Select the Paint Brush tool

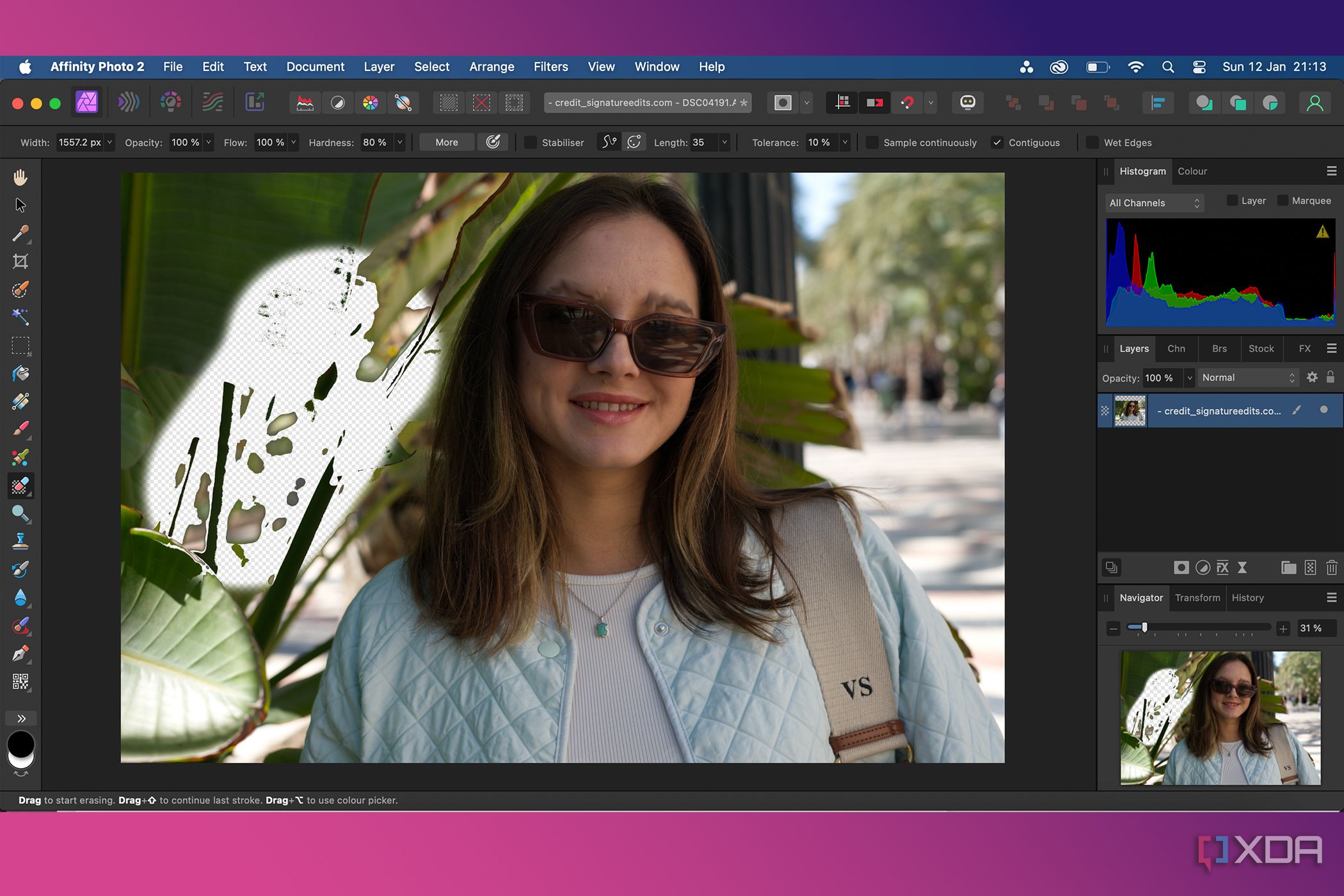tap(20, 429)
